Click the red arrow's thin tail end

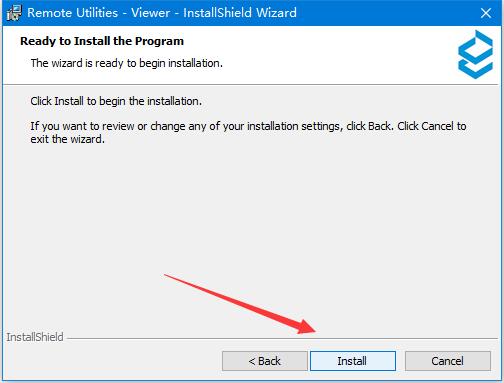click(167, 276)
